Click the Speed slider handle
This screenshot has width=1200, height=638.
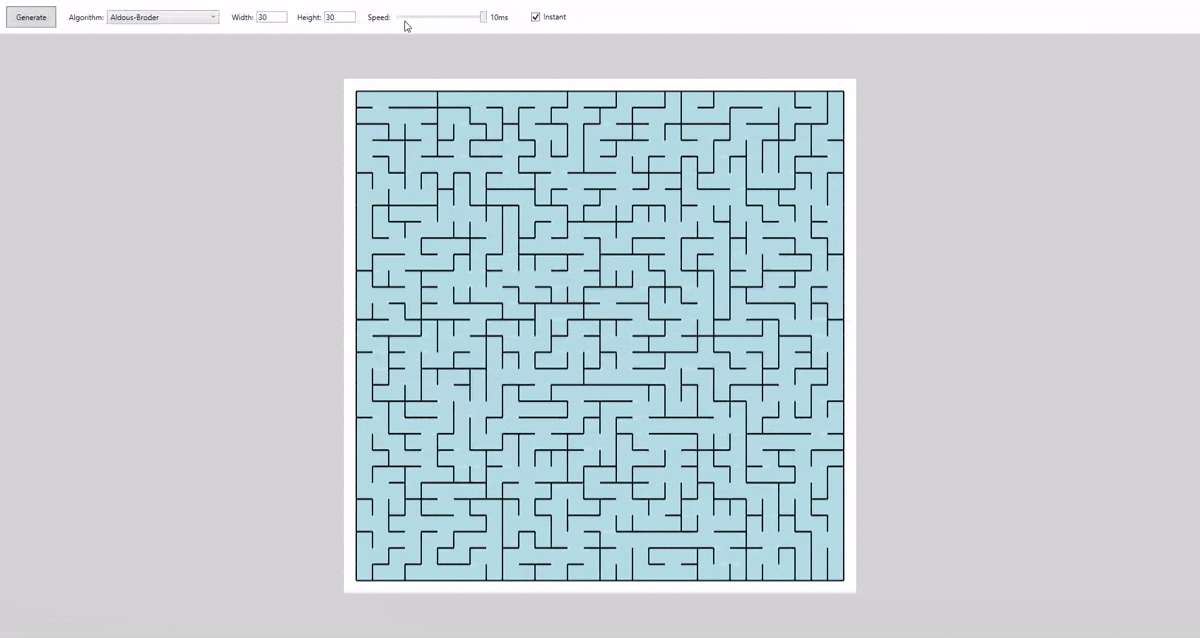482,16
